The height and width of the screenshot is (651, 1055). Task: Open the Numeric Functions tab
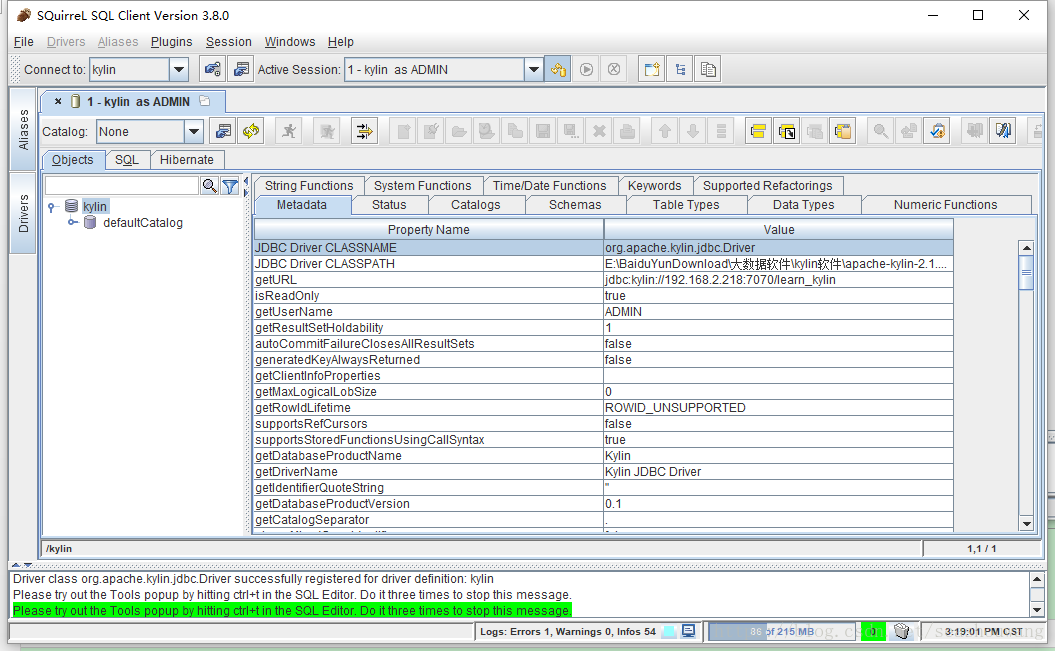coord(945,204)
